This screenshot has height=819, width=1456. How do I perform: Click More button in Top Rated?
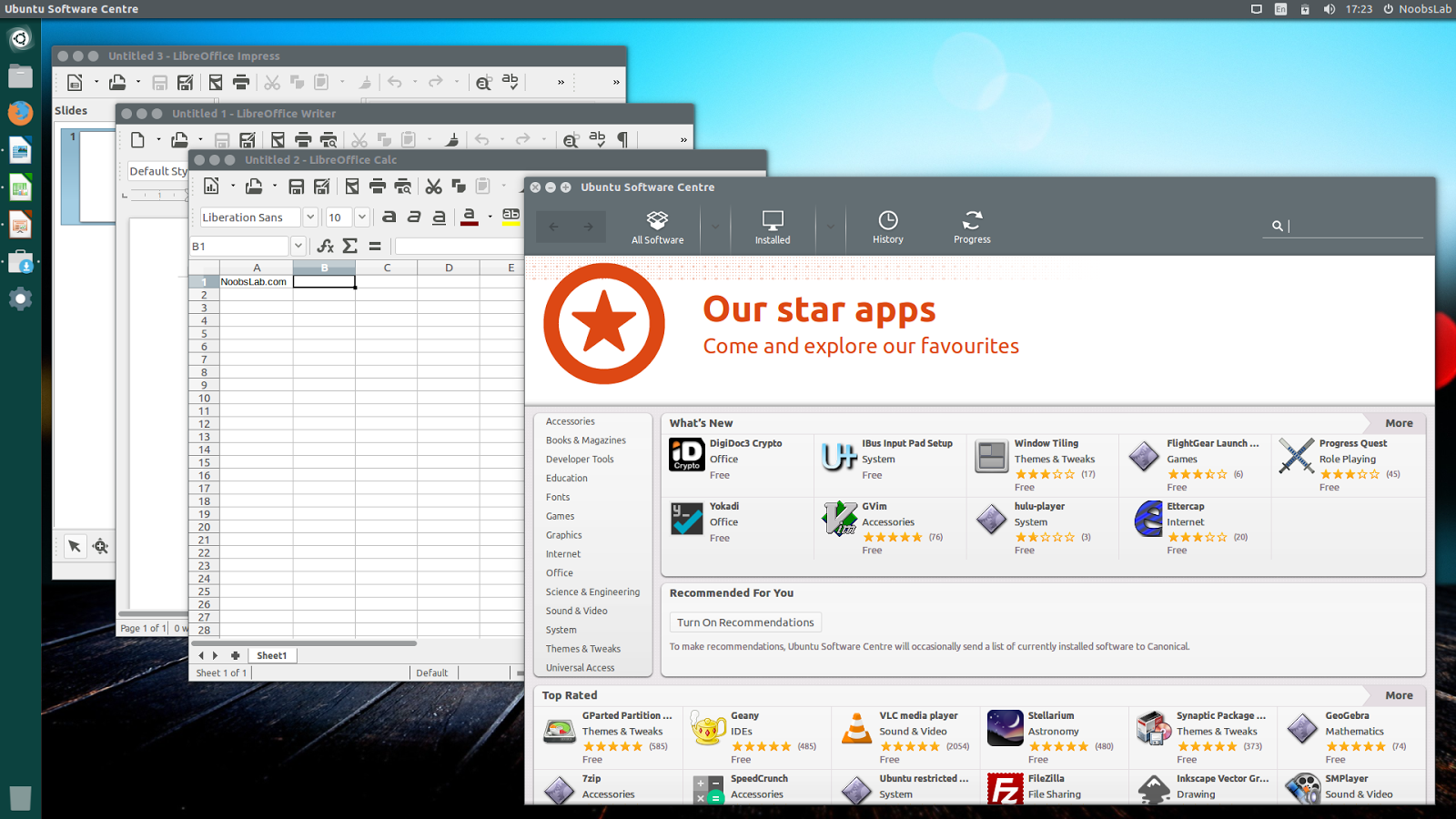pos(1399,695)
